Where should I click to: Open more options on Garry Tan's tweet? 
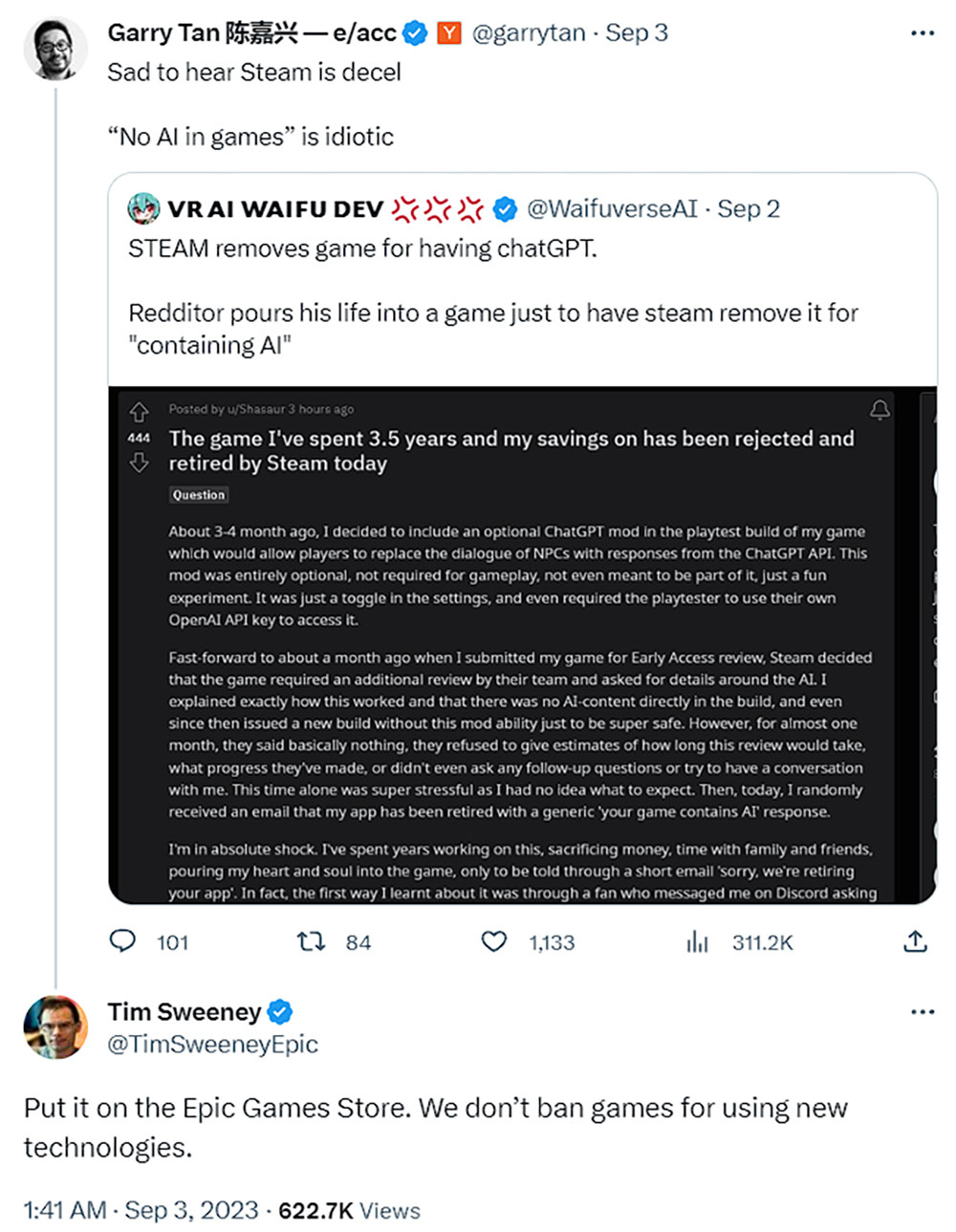coord(922,33)
